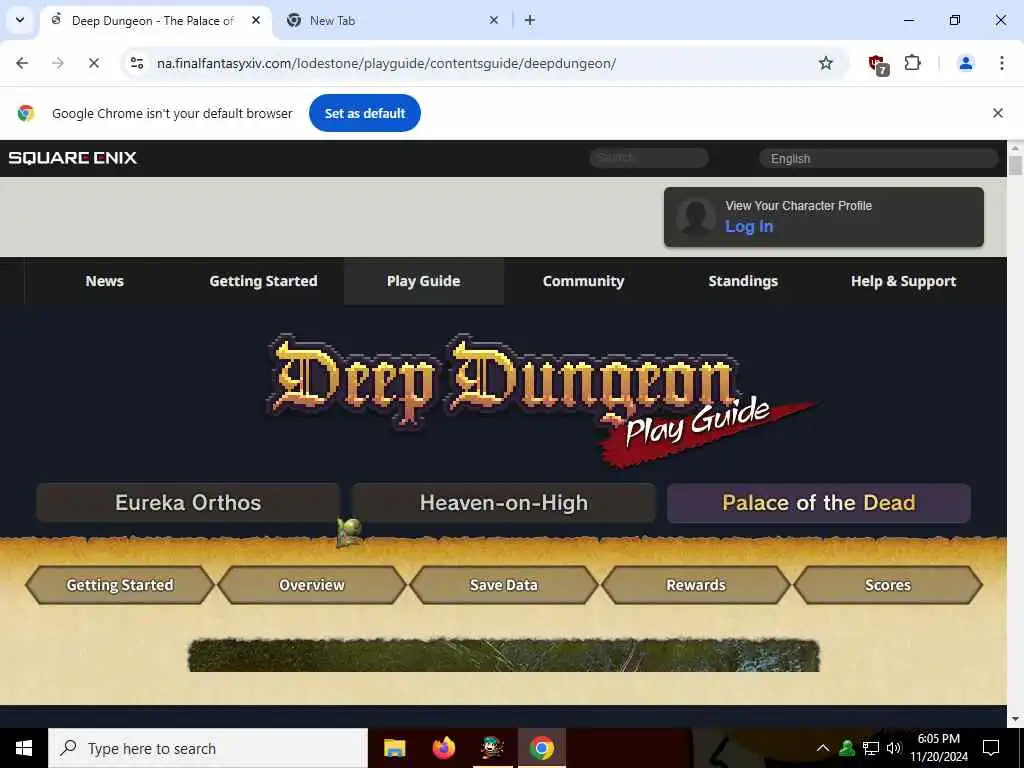Click the Log In link
Screen dimensions: 1024x768
(749, 227)
